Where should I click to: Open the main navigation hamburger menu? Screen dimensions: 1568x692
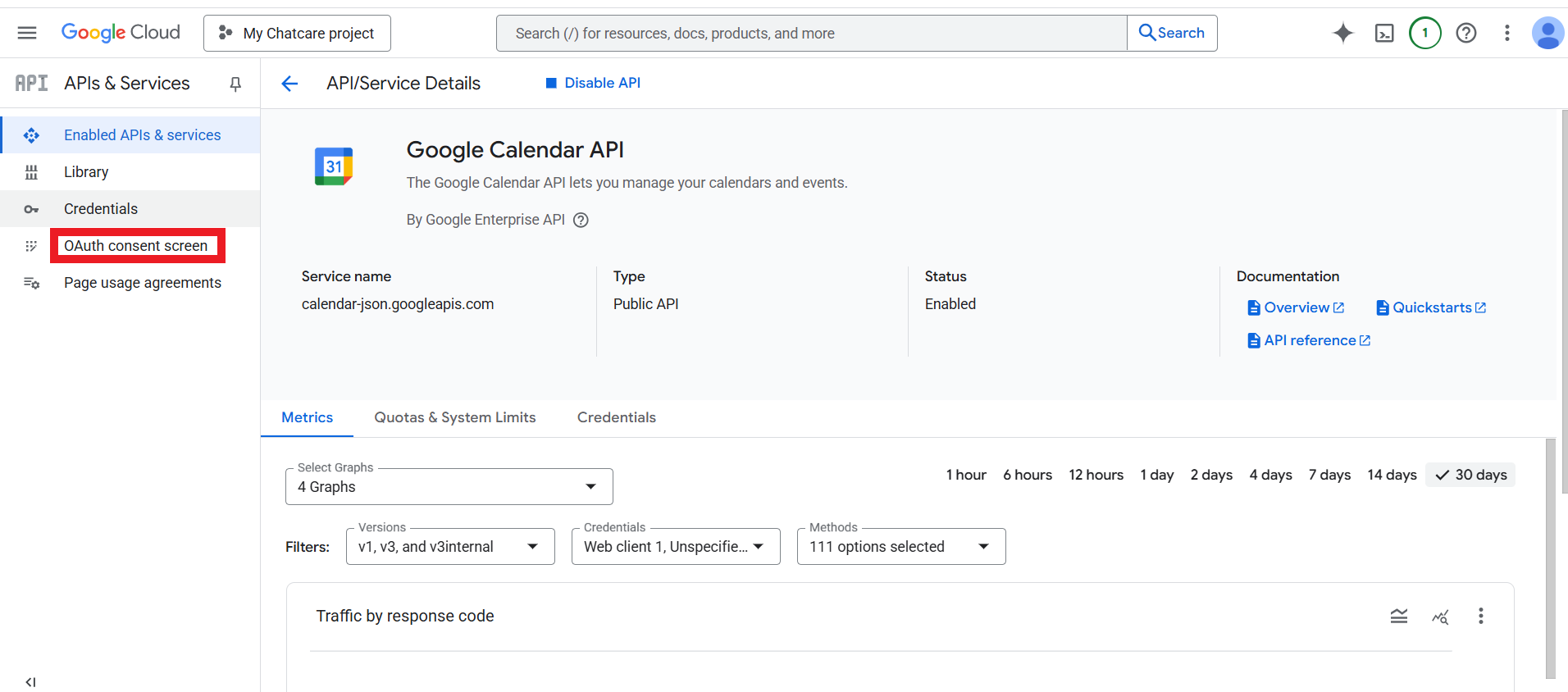(27, 33)
